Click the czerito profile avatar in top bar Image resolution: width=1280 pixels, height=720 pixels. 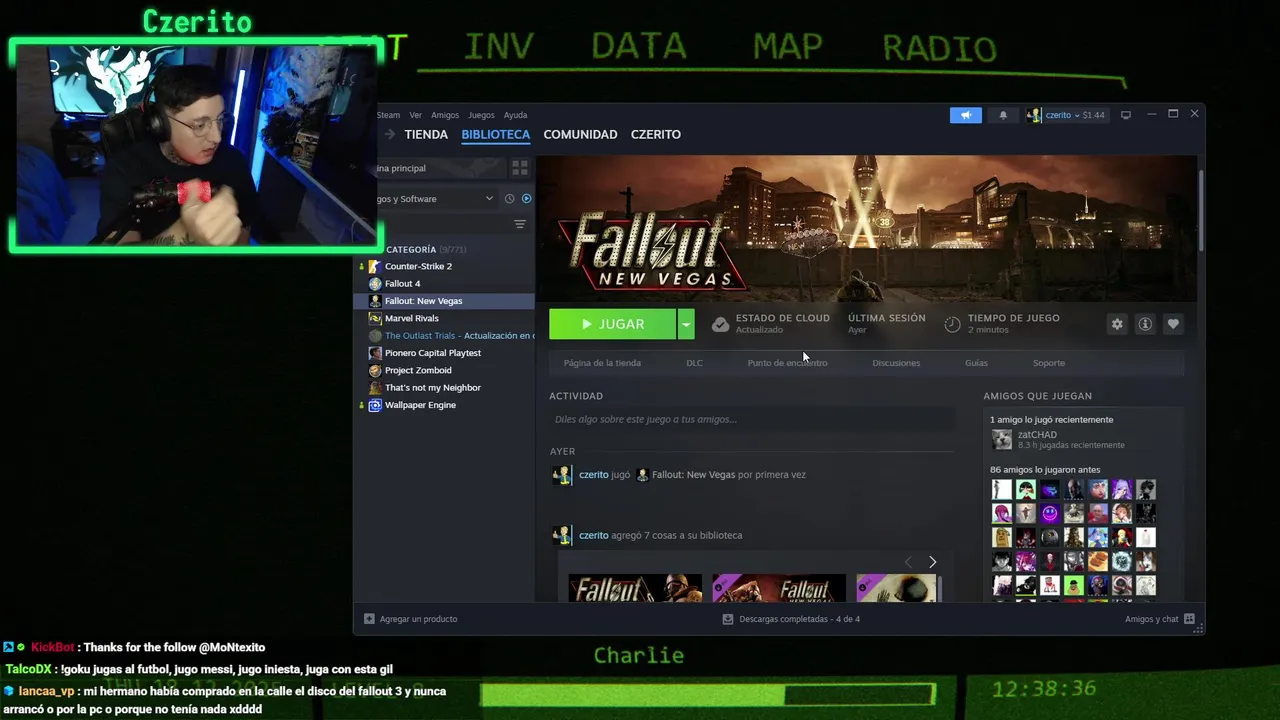[x=1034, y=115]
